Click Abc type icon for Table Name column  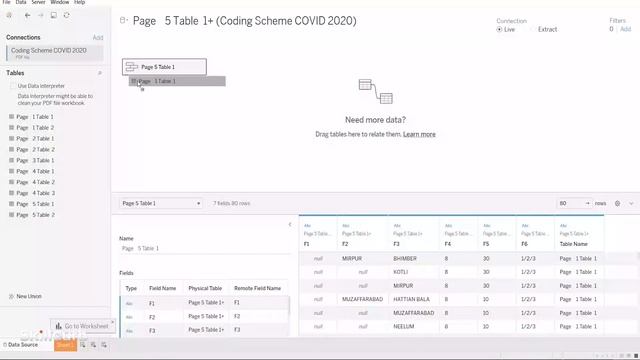click(563, 225)
